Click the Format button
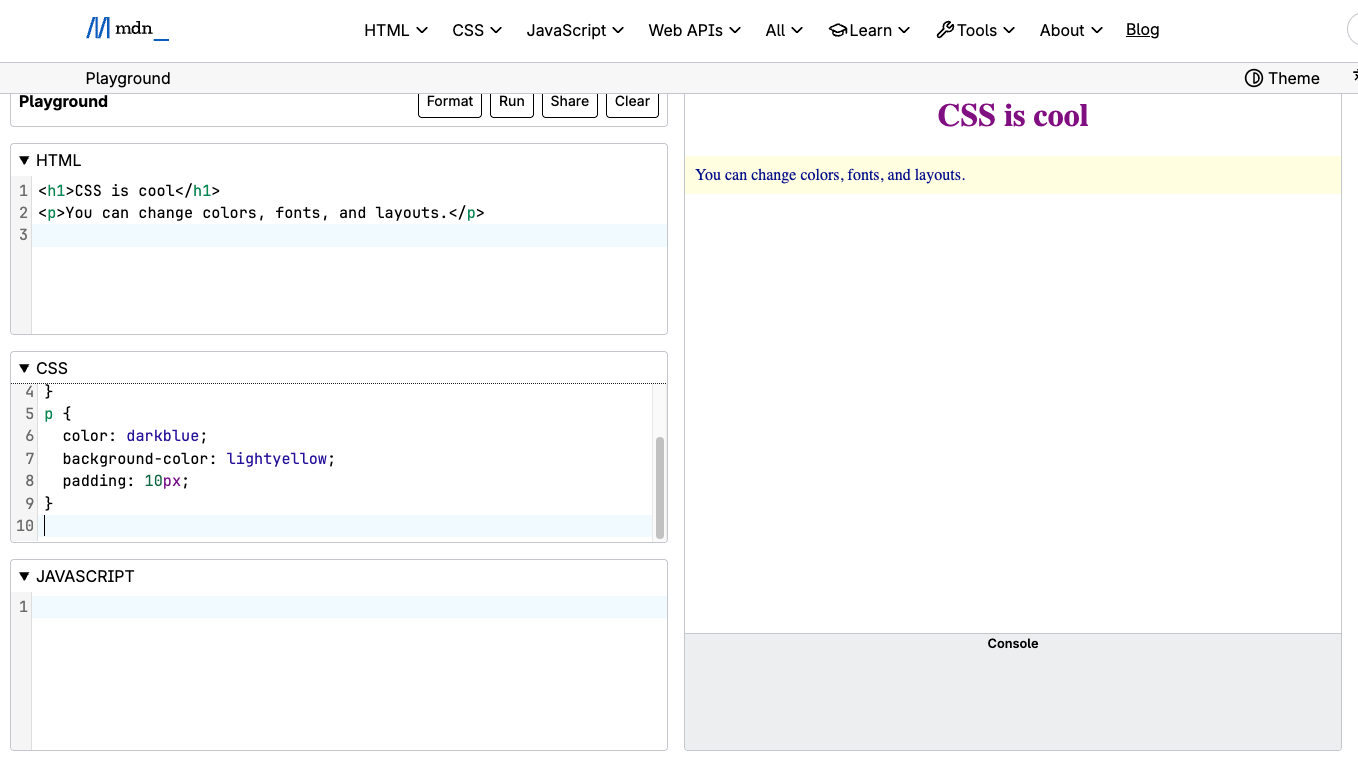Image resolution: width=1358 pixels, height=761 pixels. coord(450,102)
